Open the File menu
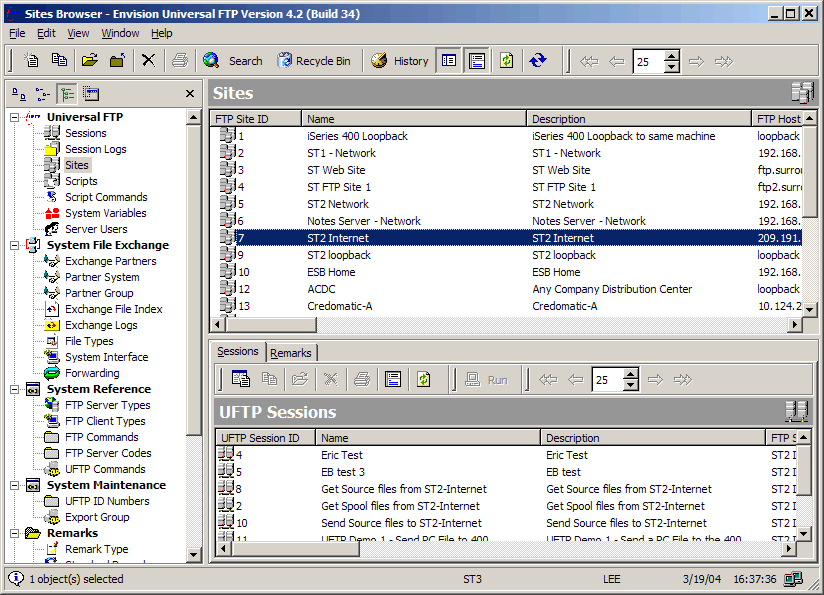The height and width of the screenshot is (595, 824). click(17, 34)
